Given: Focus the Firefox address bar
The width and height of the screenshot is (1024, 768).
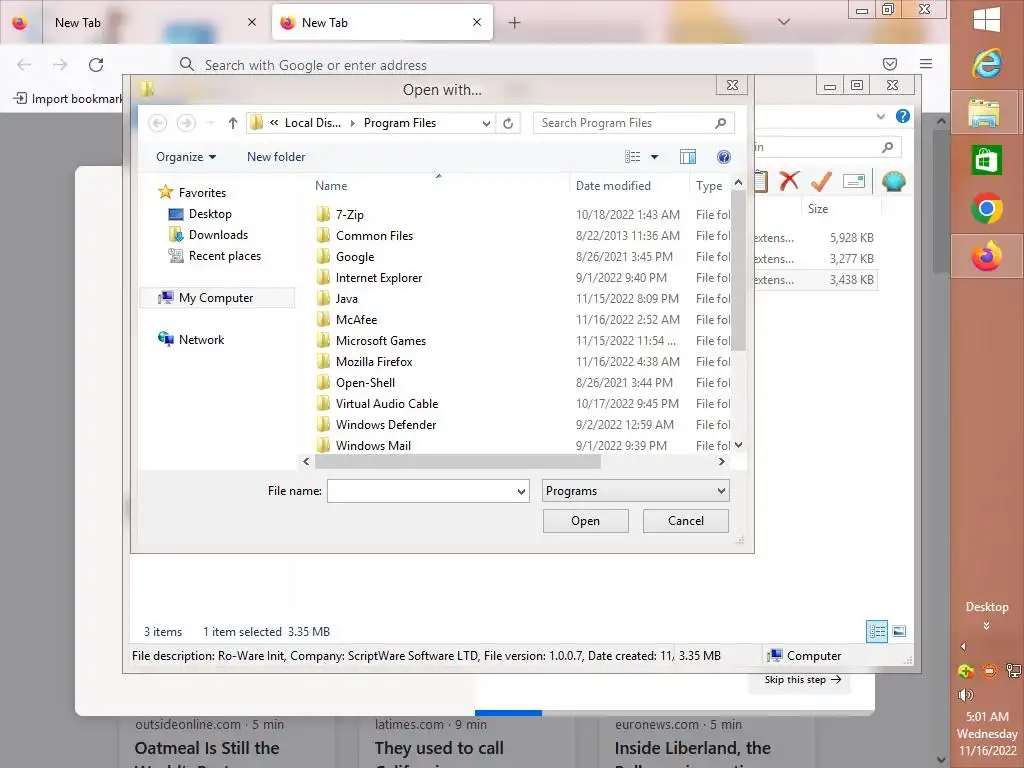Looking at the screenshot, I should (x=496, y=65).
